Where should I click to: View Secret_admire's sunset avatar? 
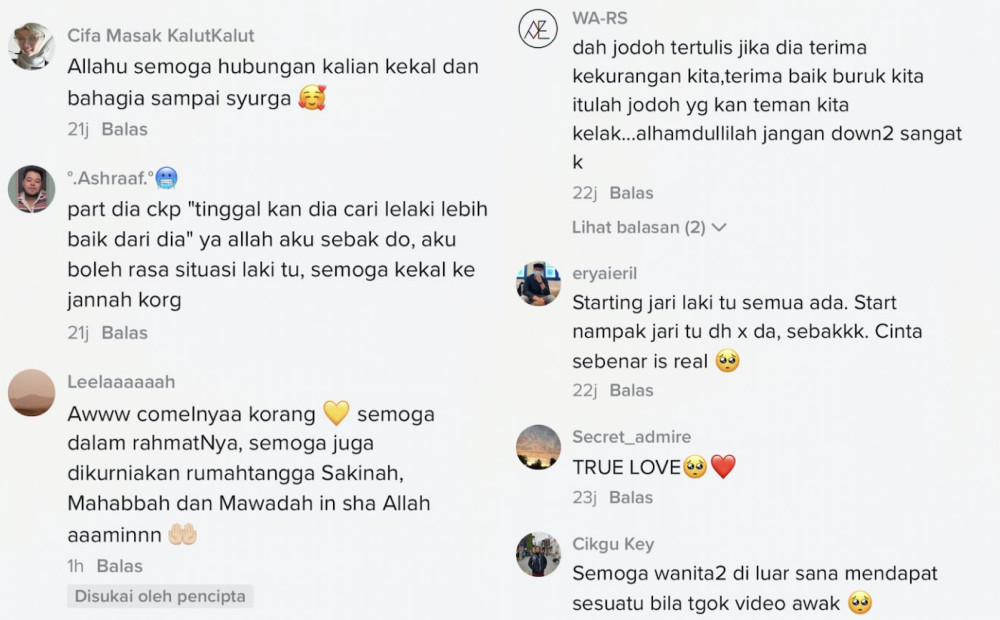pyautogui.click(x=538, y=447)
